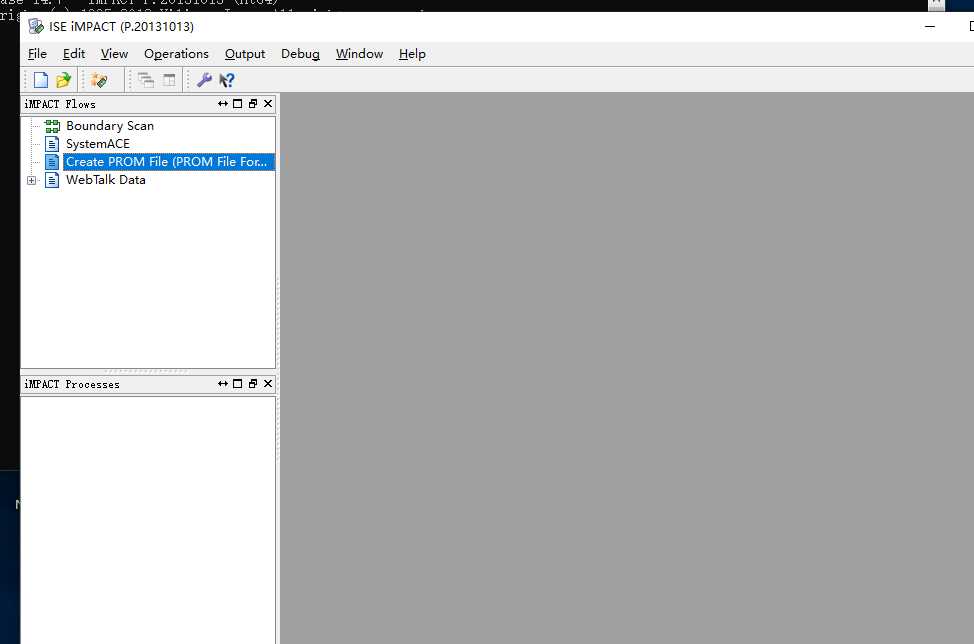Screen dimensions: 974x644
Task: Click the iMPACT Processes panel move arrows icon
Action: click(x=223, y=384)
